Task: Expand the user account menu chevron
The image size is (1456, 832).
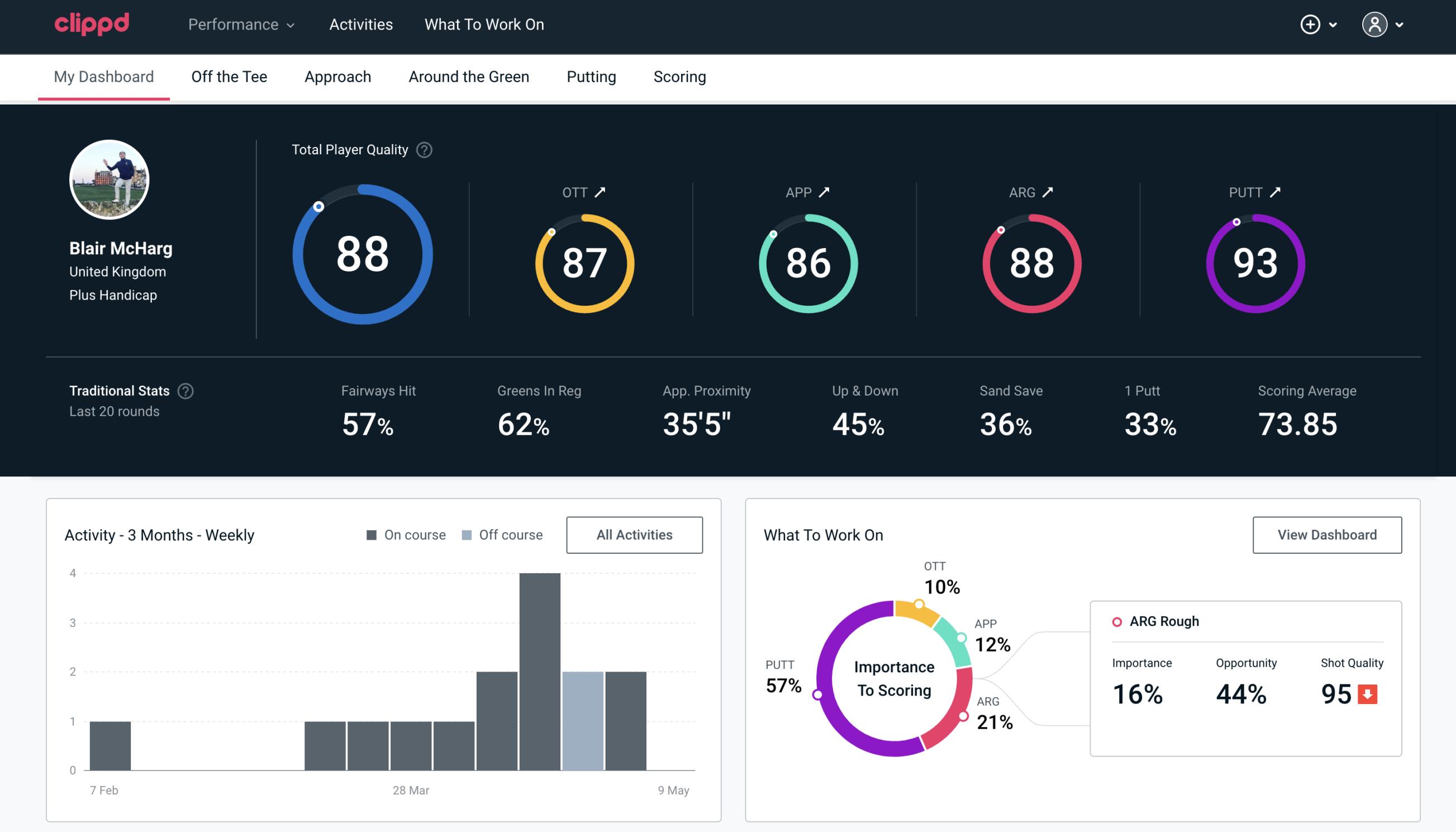Action: pyautogui.click(x=1401, y=25)
